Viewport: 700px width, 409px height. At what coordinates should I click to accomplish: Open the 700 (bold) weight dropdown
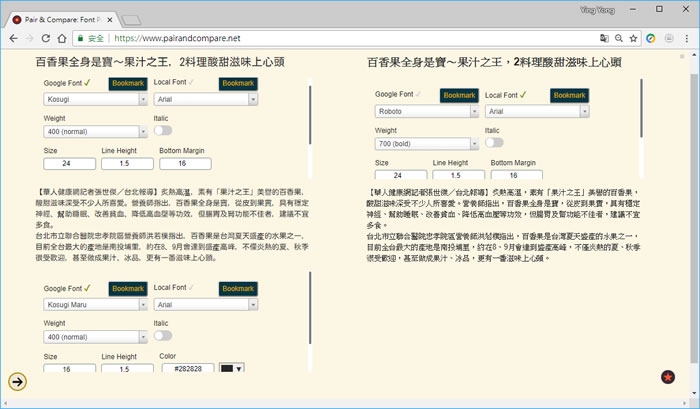point(425,142)
